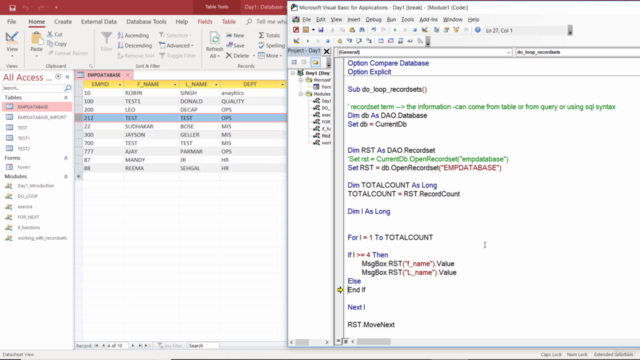Close the Project Explorer pane
The height and width of the screenshot is (360, 640).
point(327,51)
